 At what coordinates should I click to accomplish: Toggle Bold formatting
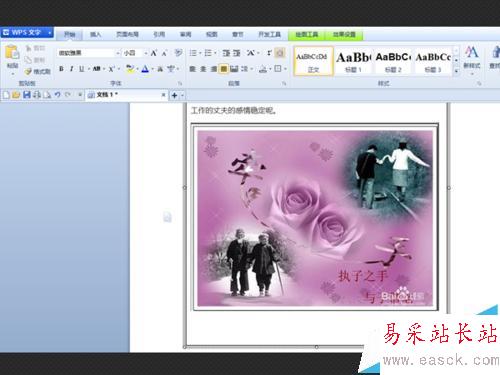click(x=61, y=69)
